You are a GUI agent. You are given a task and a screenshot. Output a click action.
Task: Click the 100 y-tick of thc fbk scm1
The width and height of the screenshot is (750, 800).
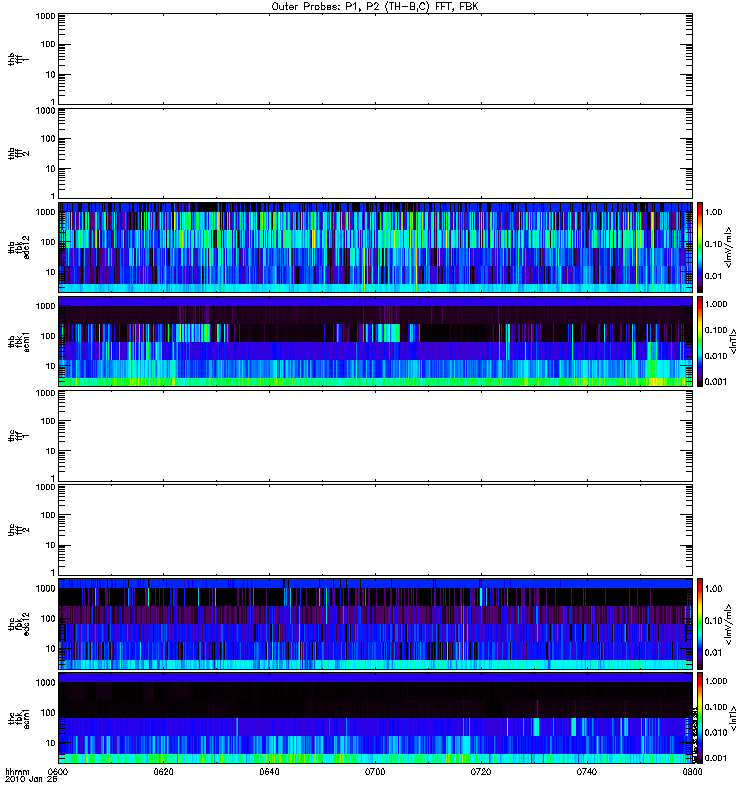(48, 713)
